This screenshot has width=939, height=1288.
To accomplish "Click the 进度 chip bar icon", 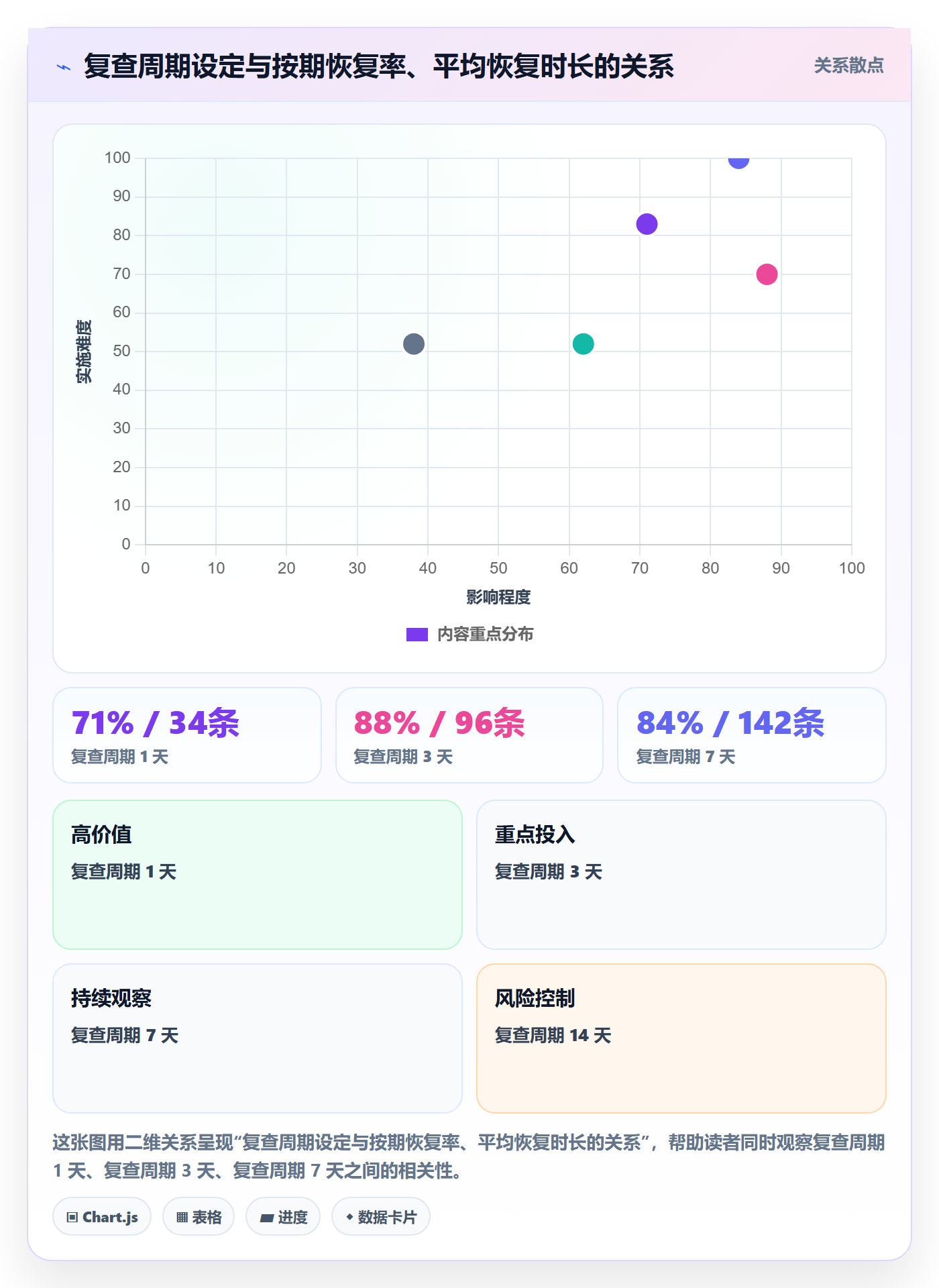I will point(267,1218).
